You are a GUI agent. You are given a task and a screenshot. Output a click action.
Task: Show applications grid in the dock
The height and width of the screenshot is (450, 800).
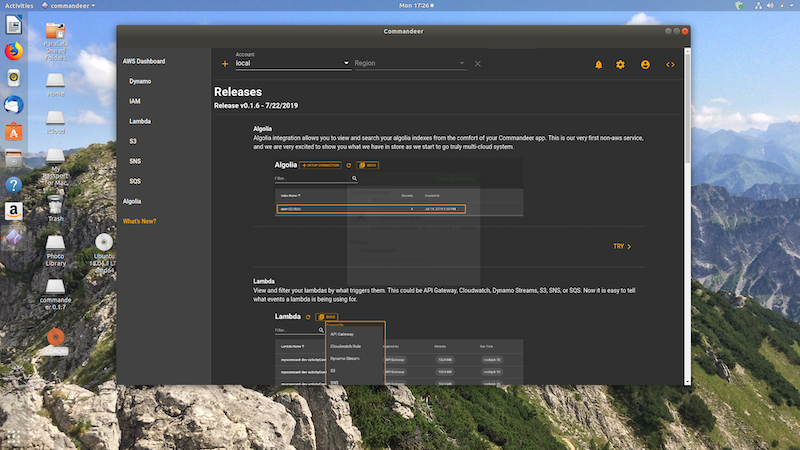point(14,437)
